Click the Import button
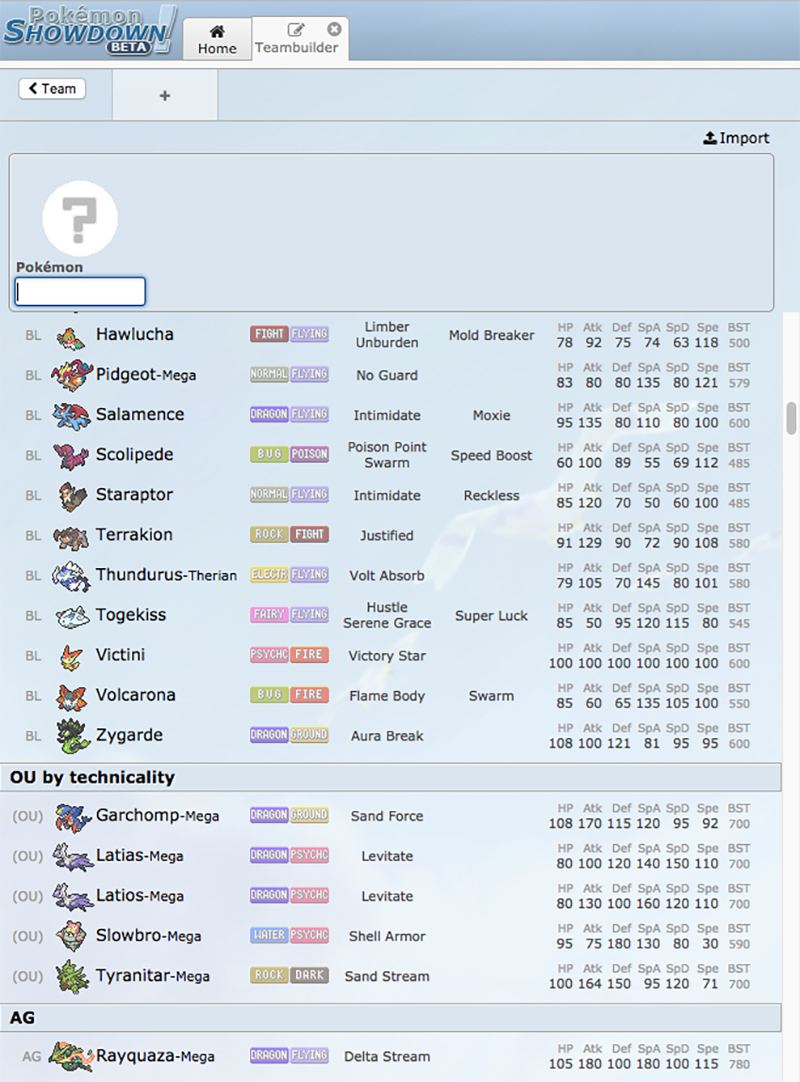Image resolution: width=800 pixels, height=1082 pixels. 736,138
